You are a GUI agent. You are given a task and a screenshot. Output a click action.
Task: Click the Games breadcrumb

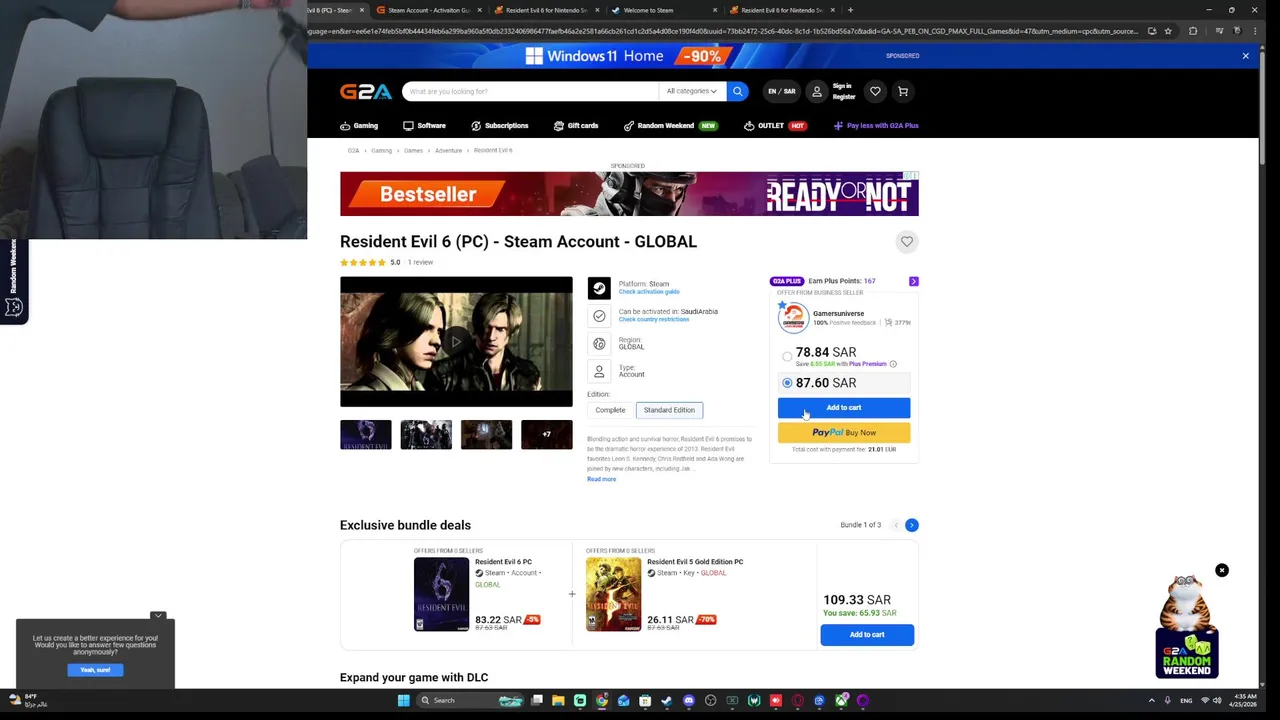click(413, 151)
